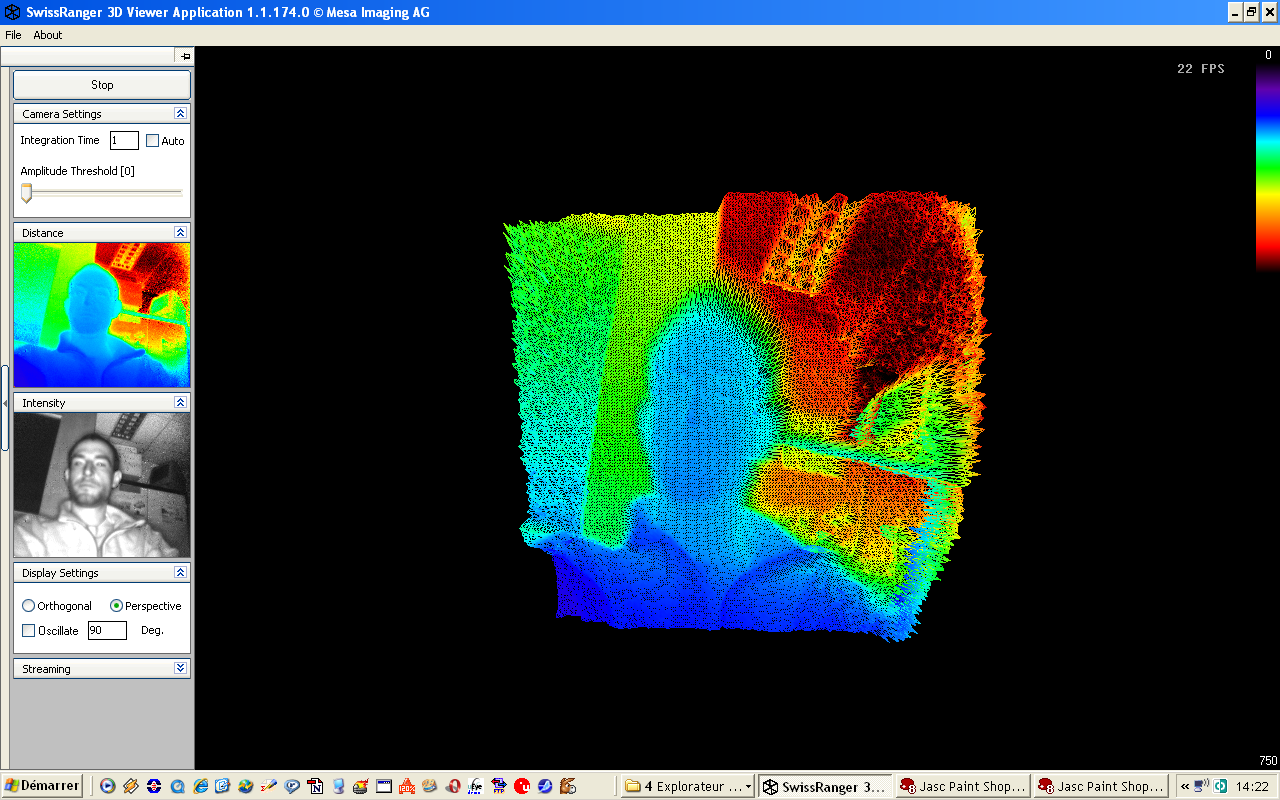Collapse the Intensity panel

tap(180, 403)
